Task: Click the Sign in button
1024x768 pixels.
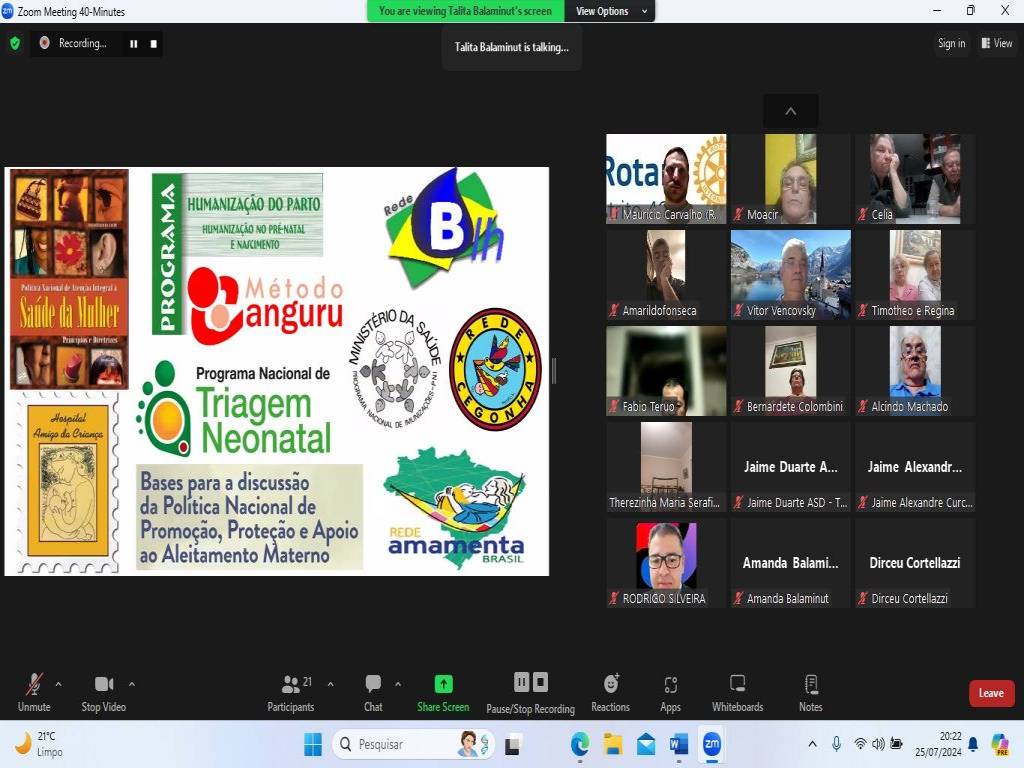Action: [951, 43]
